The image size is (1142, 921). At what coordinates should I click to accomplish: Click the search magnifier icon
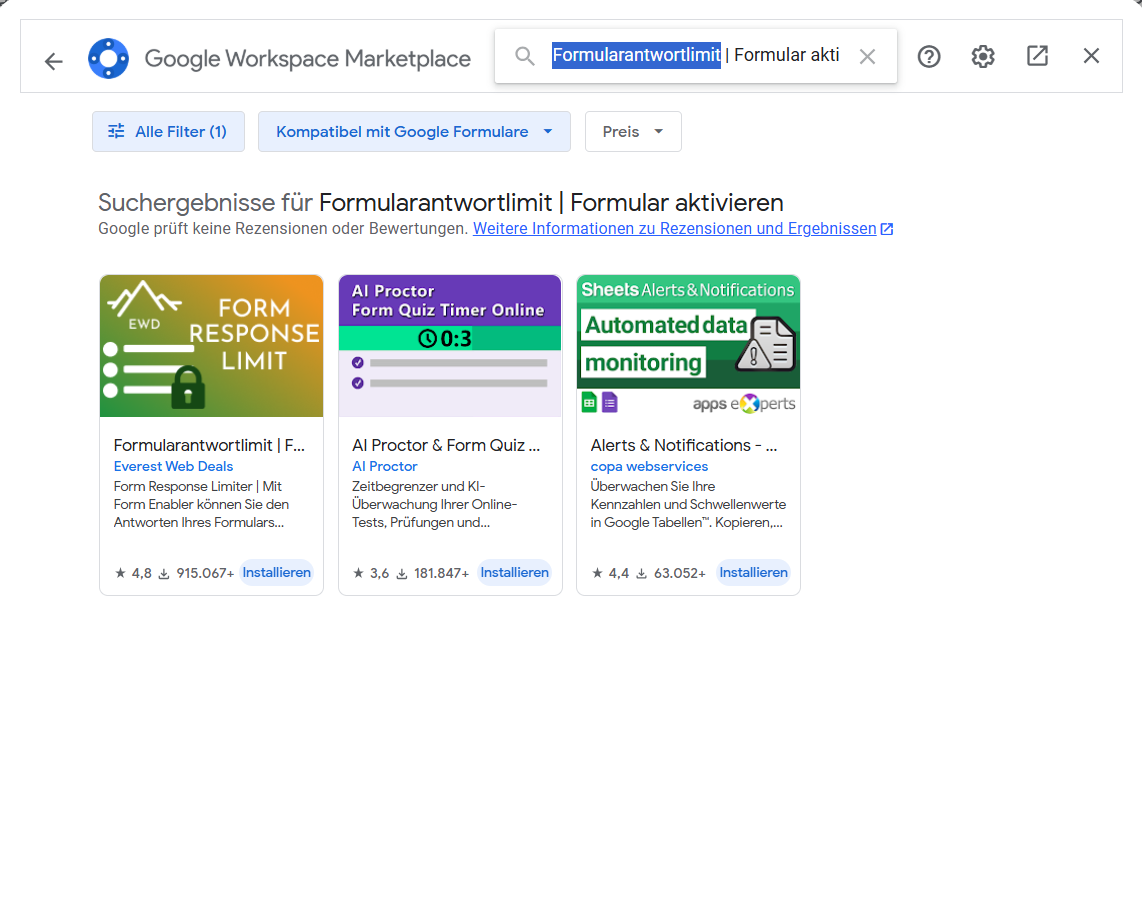click(x=525, y=56)
